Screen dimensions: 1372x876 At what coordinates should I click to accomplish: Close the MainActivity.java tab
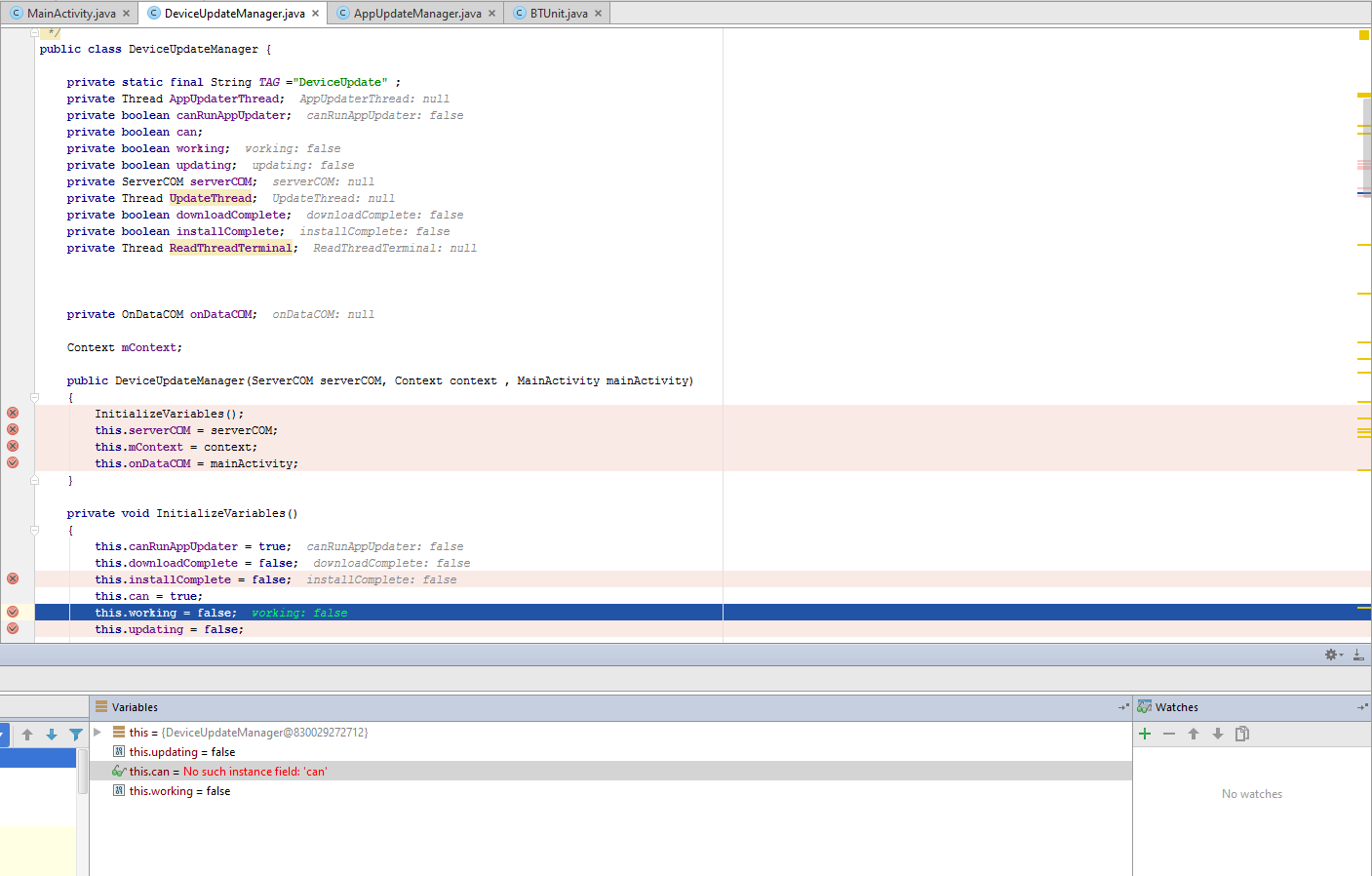[x=127, y=14]
